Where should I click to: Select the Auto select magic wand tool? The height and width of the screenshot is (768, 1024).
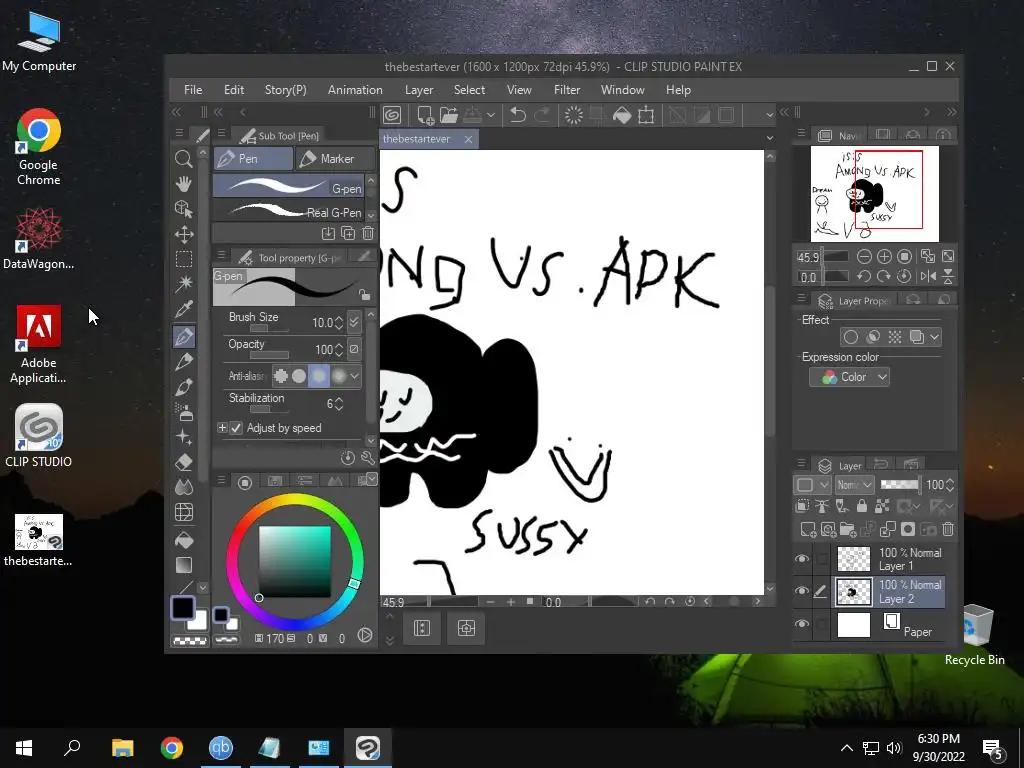click(184, 283)
